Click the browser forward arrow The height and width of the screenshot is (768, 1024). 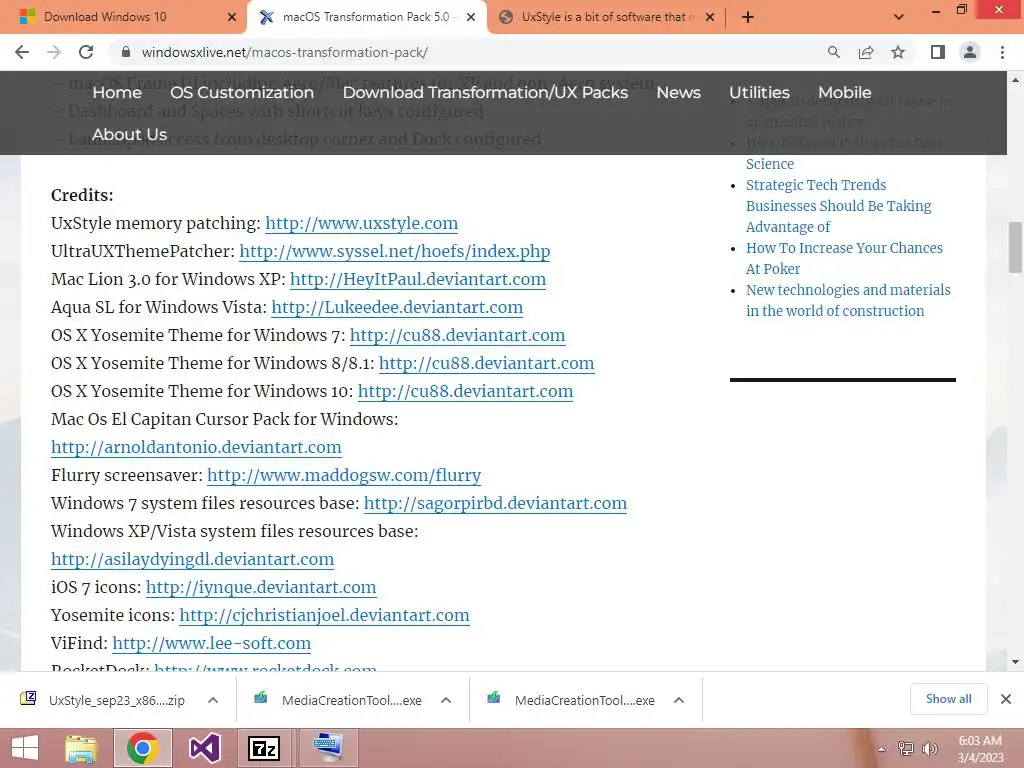point(54,52)
